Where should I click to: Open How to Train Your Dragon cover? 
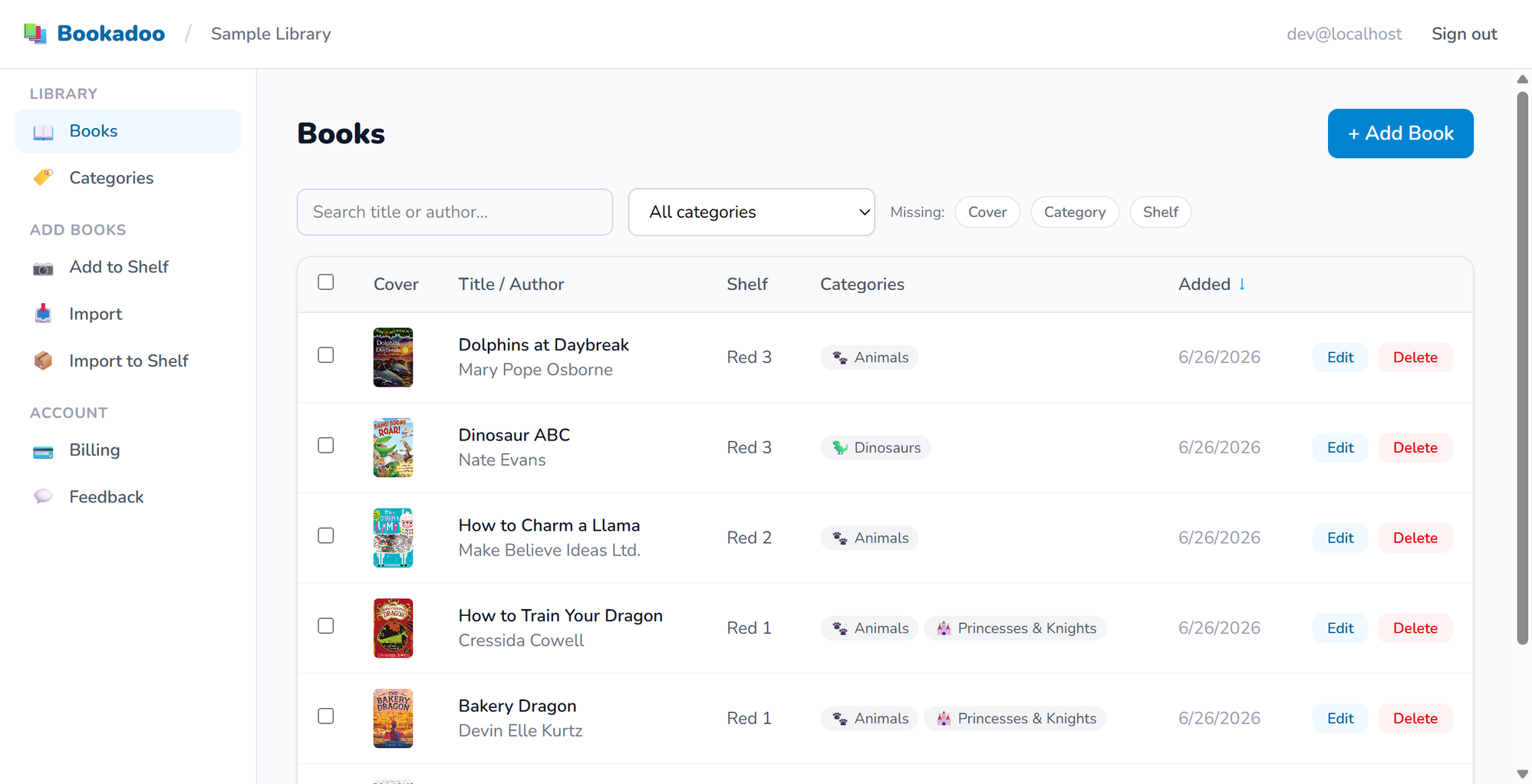(x=393, y=628)
